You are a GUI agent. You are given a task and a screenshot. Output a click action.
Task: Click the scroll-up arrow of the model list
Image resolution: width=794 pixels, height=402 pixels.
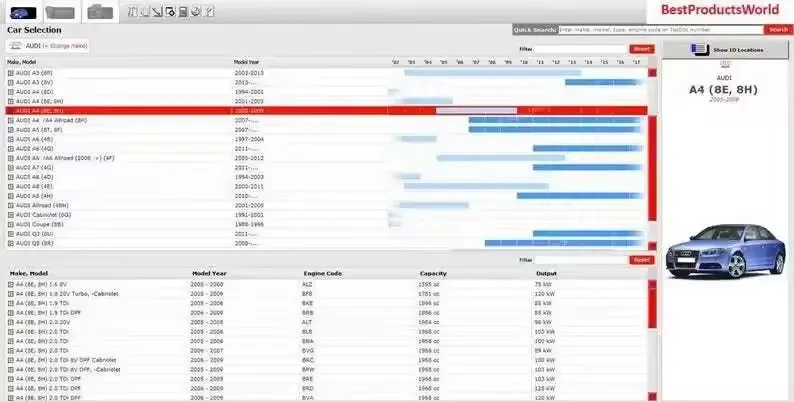click(x=652, y=72)
